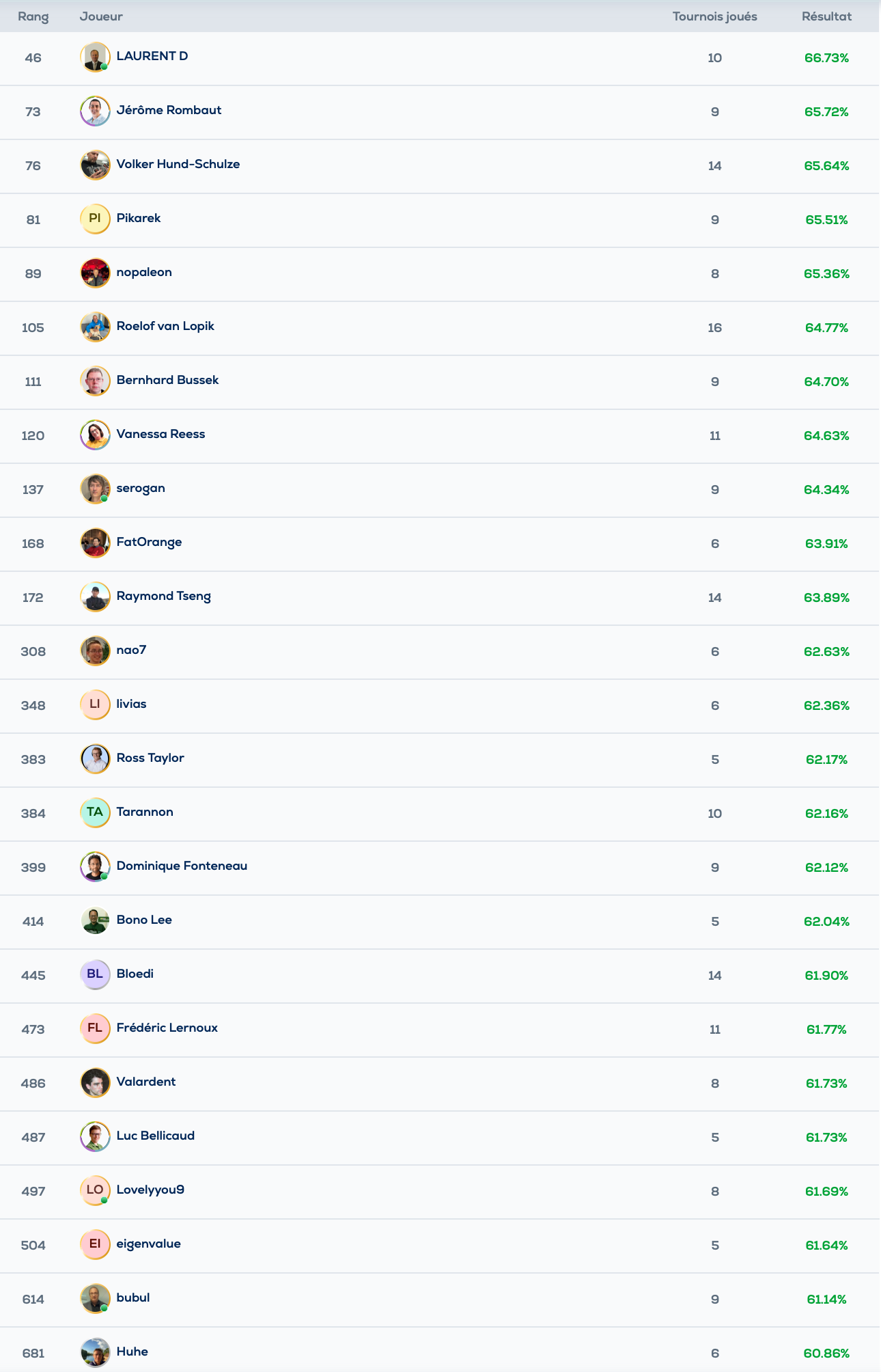The width and height of the screenshot is (881, 1372).
Task: Sort by the Rang column header
Action: tap(33, 16)
